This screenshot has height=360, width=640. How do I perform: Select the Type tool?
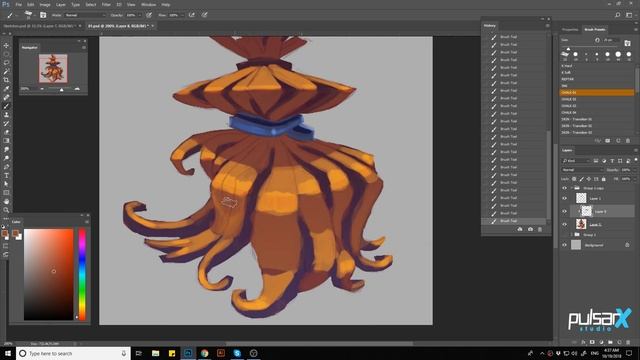(x=6, y=176)
